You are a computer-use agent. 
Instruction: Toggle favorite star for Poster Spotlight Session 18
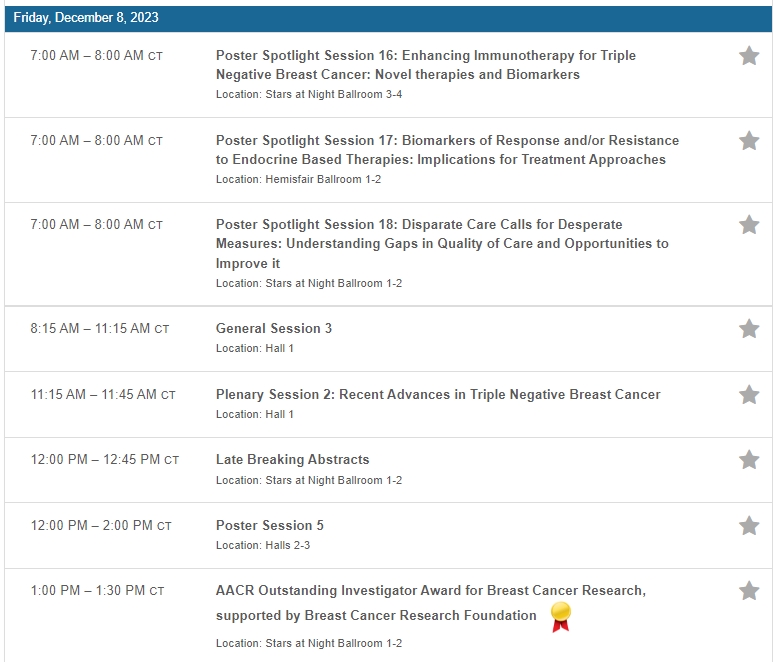[x=749, y=225]
